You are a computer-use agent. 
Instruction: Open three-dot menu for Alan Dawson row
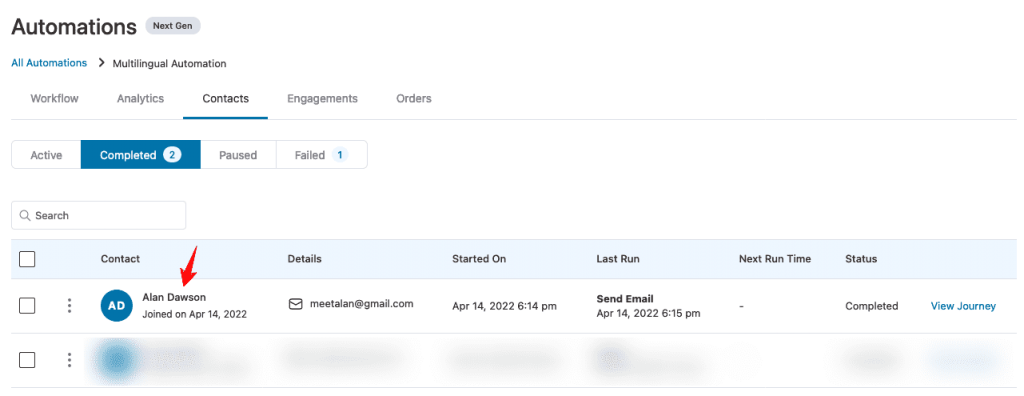pyautogui.click(x=69, y=306)
